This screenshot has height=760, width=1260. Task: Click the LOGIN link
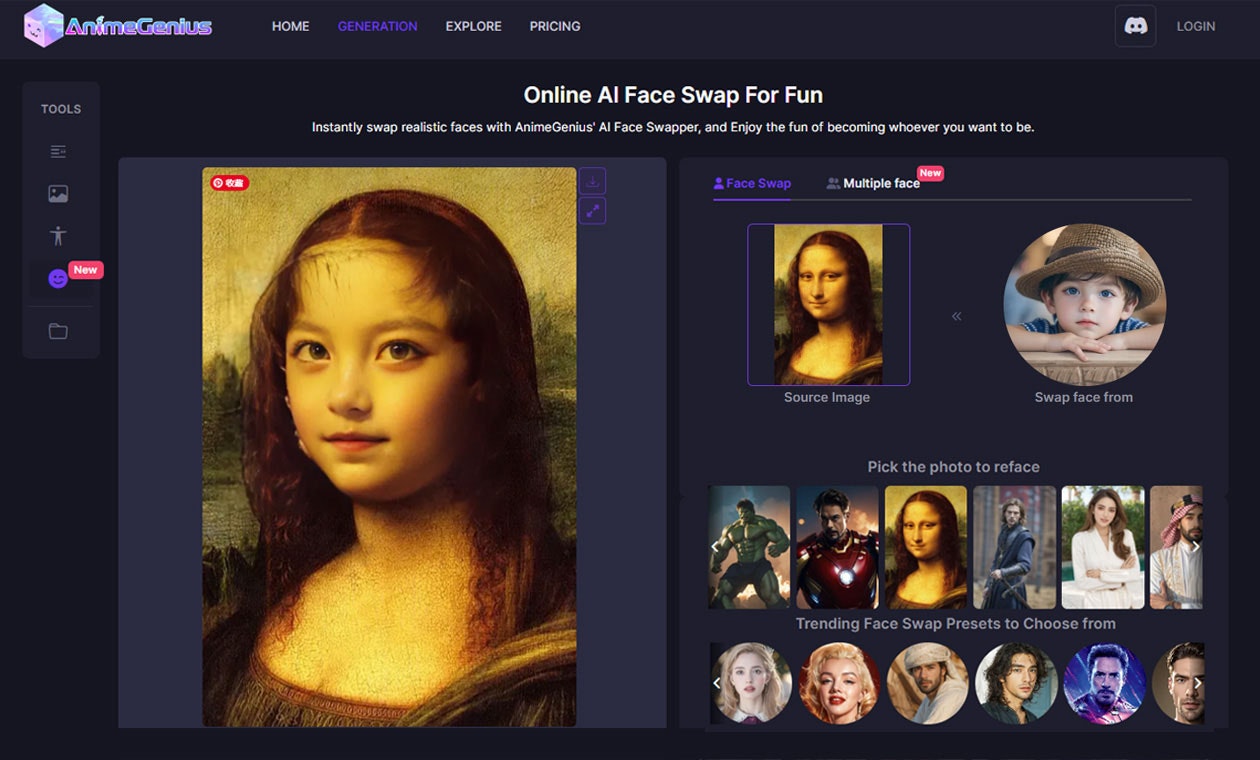pyautogui.click(x=1196, y=26)
